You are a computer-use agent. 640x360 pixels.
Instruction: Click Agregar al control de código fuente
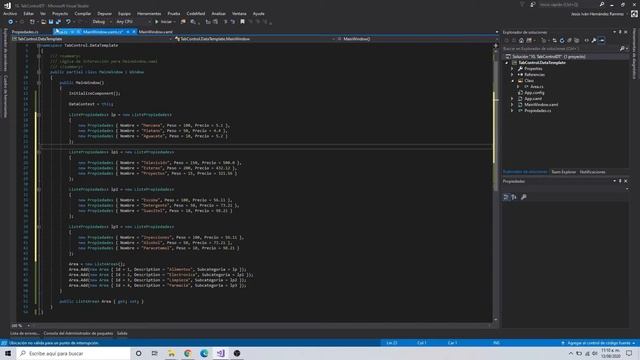coord(598,343)
